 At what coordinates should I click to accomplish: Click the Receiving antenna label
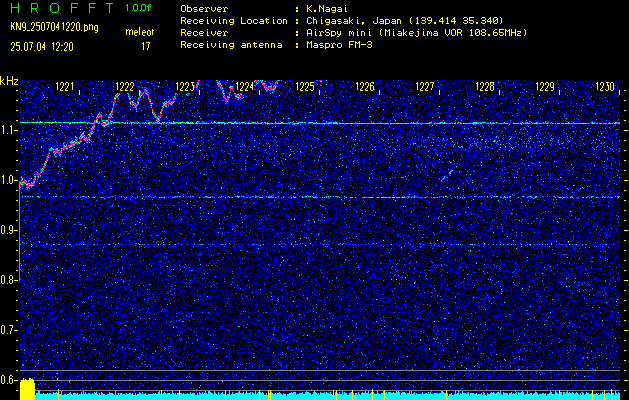click(x=231, y=45)
